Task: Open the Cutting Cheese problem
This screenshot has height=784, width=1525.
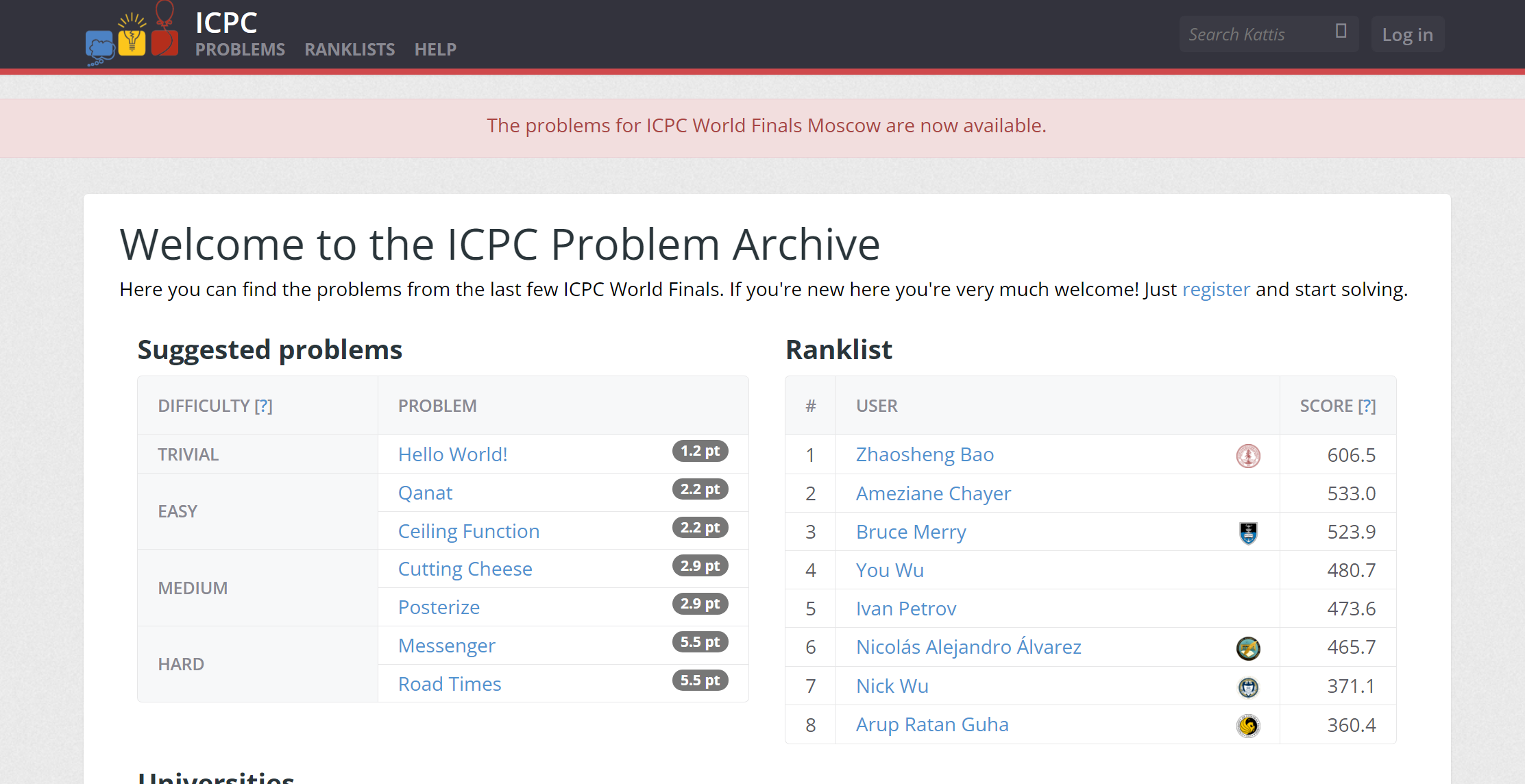Action: 465,569
